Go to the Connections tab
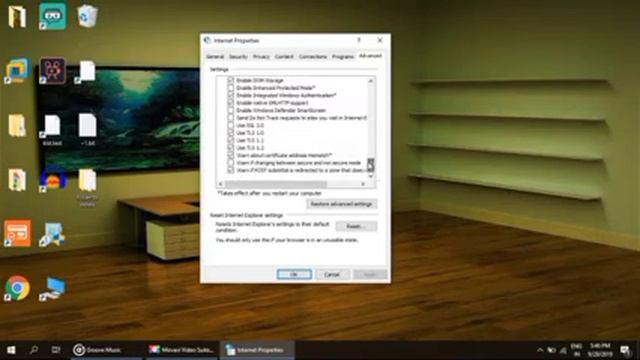 point(313,57)
